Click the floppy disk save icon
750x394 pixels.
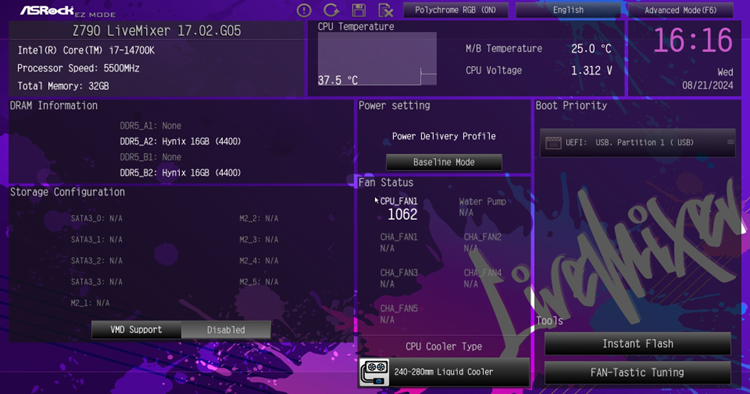pos(359,10)
